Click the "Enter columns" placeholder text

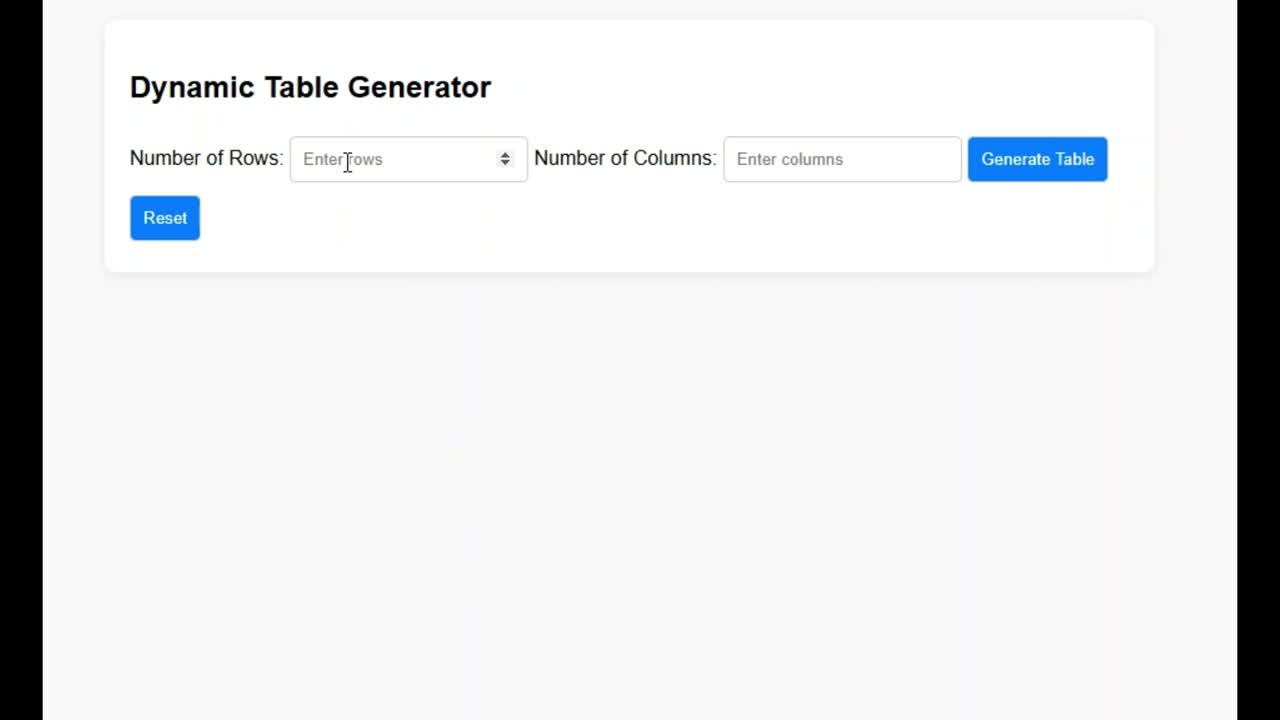point(790,159)
